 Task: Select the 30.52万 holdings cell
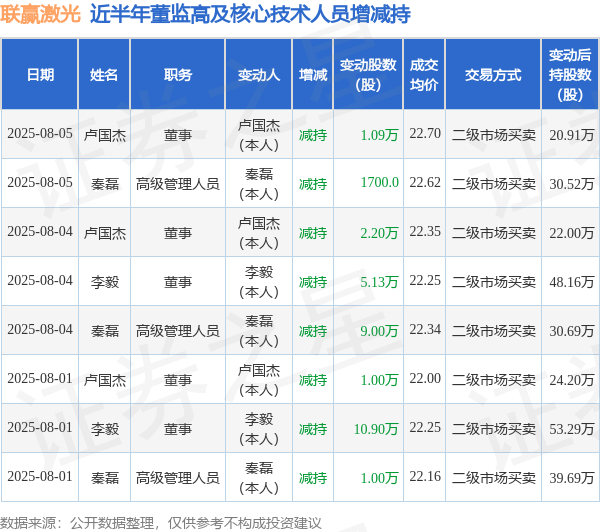pos(572,184)
